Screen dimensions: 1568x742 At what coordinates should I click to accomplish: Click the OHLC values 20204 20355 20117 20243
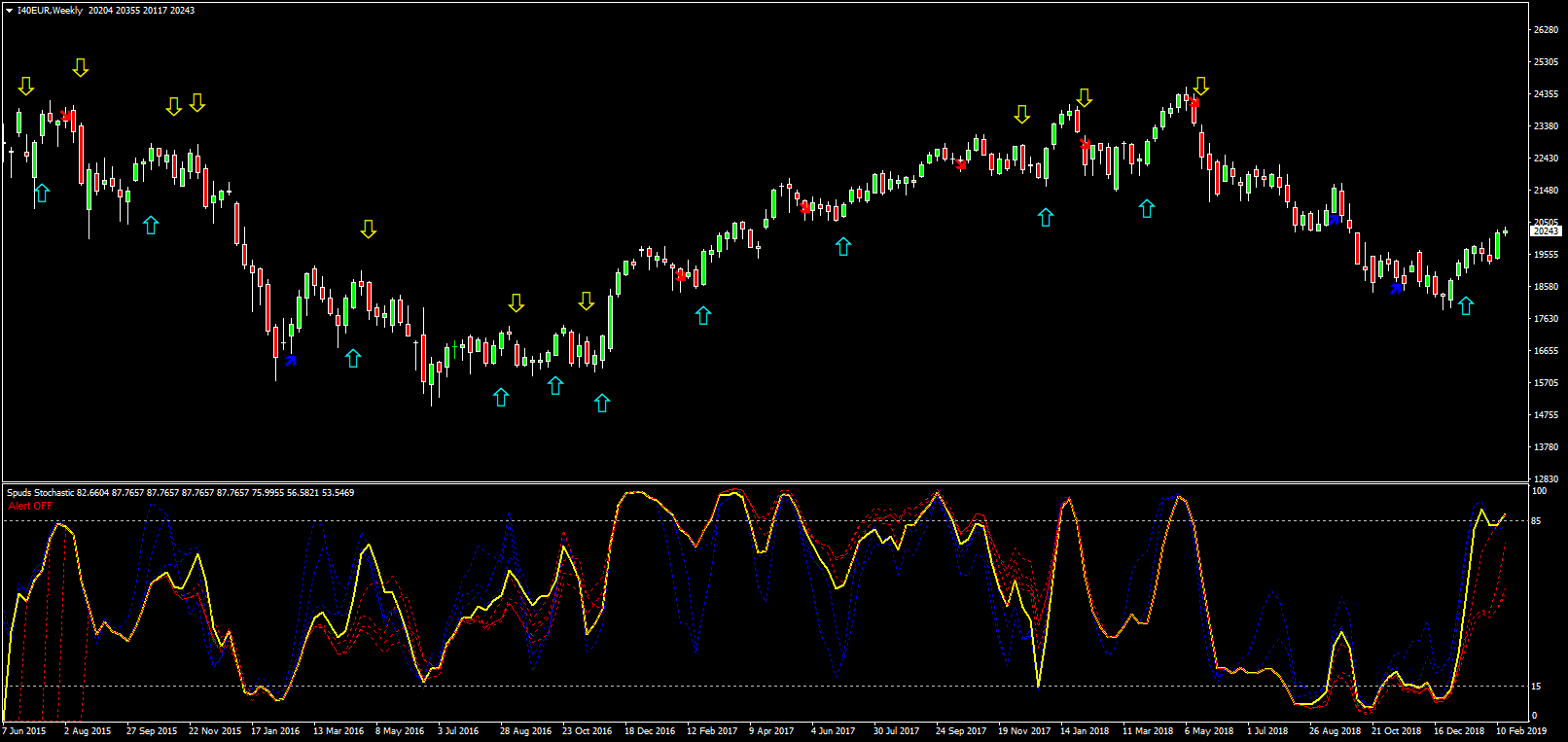point(141,11)
